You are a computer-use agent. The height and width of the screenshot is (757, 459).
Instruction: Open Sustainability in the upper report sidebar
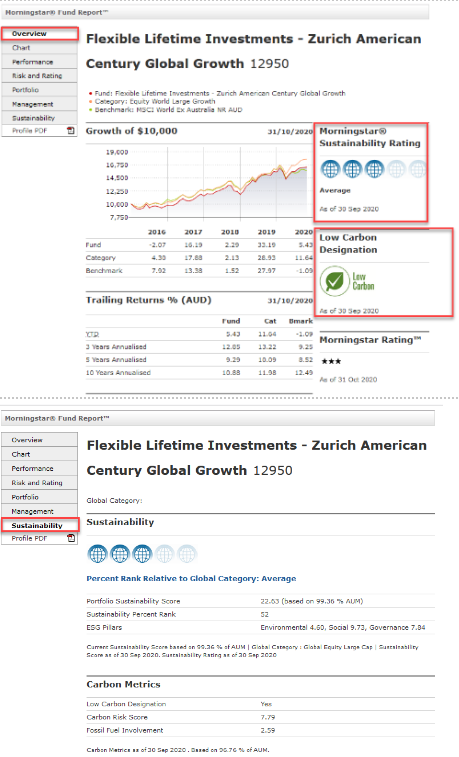click(39, 118)
